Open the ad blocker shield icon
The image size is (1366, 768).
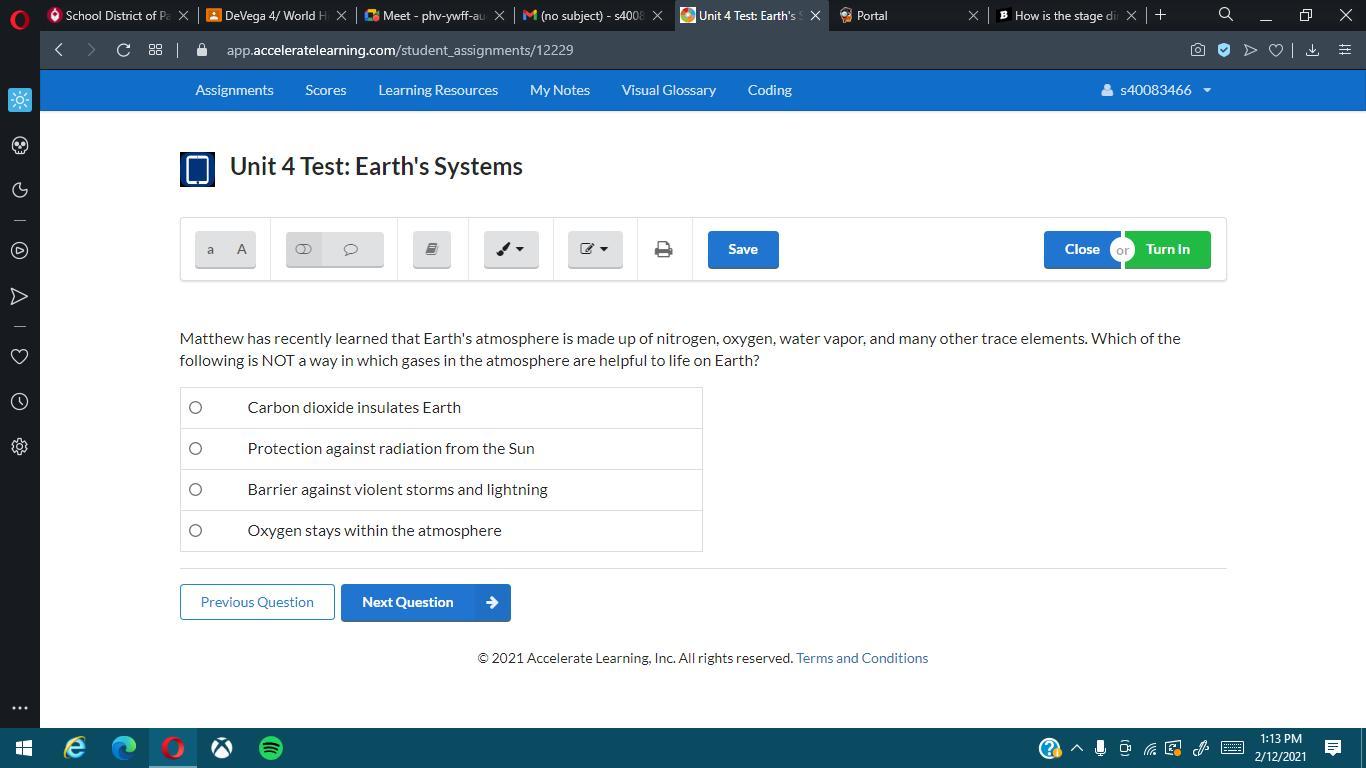[x=1223, y=50]
